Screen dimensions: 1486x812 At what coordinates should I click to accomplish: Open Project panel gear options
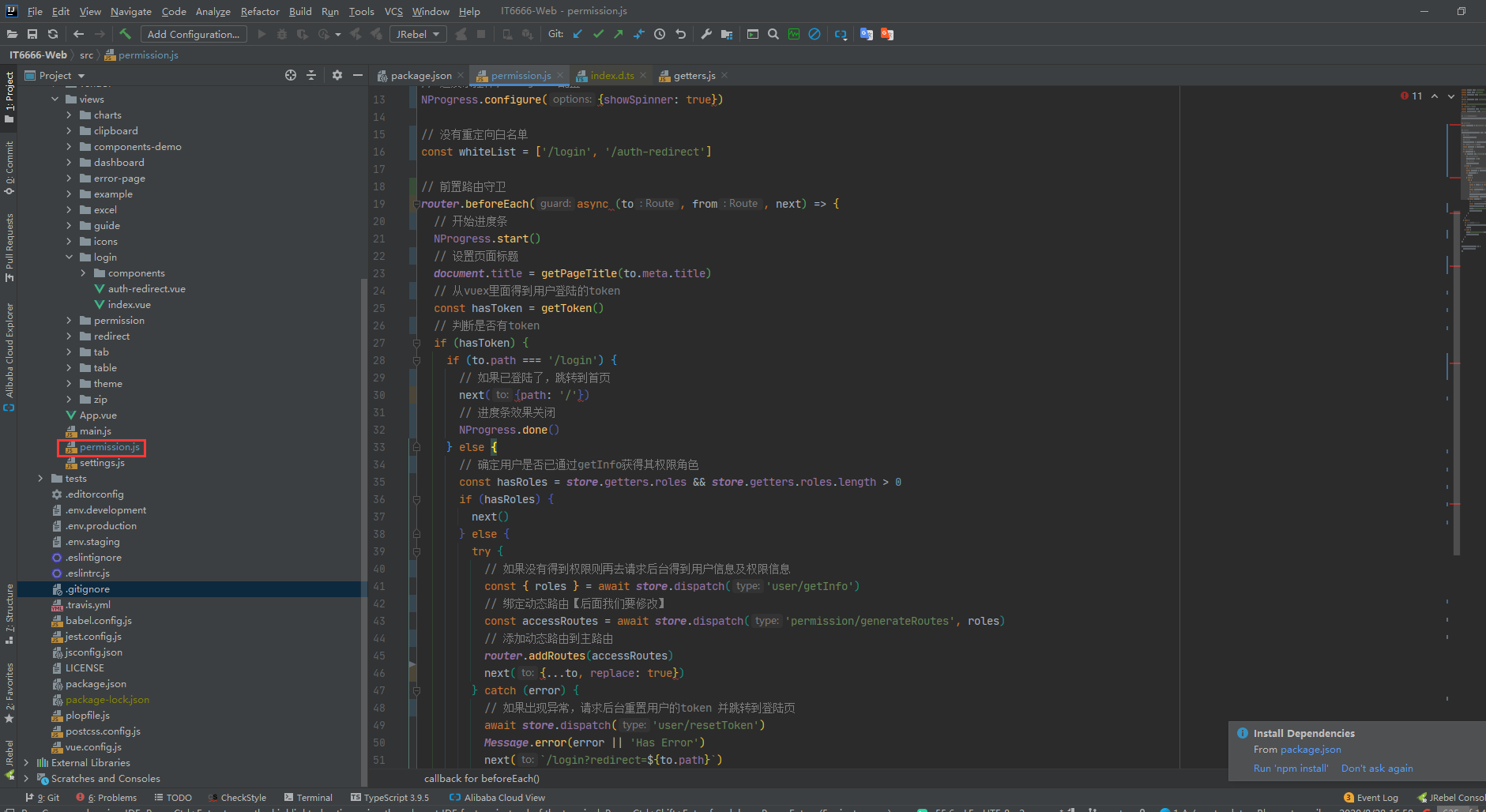337,75
